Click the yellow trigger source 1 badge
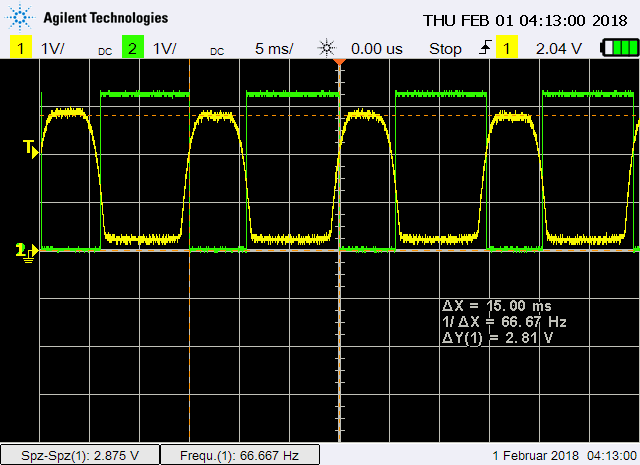Viewport: 640px width, 465px height. tap(508, 48)
